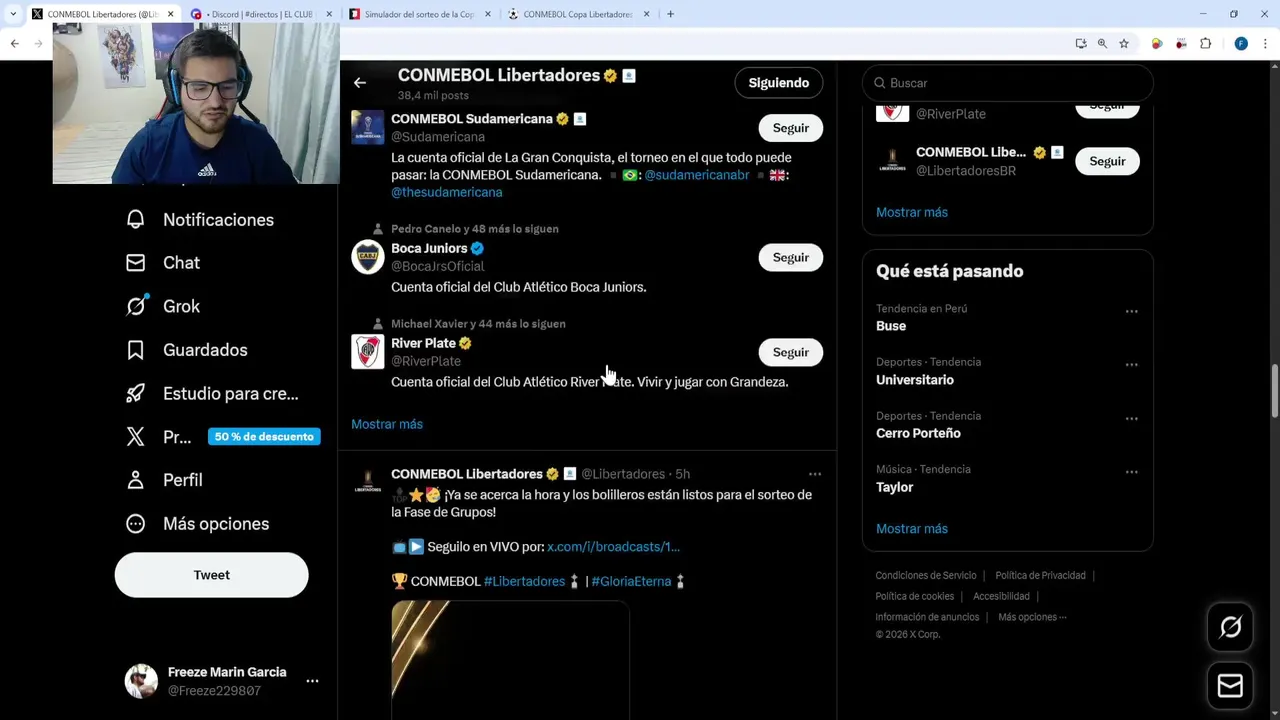Open more options for Universitario trend
Screen dimensions: 1280x720
(x=1132, y=365)
